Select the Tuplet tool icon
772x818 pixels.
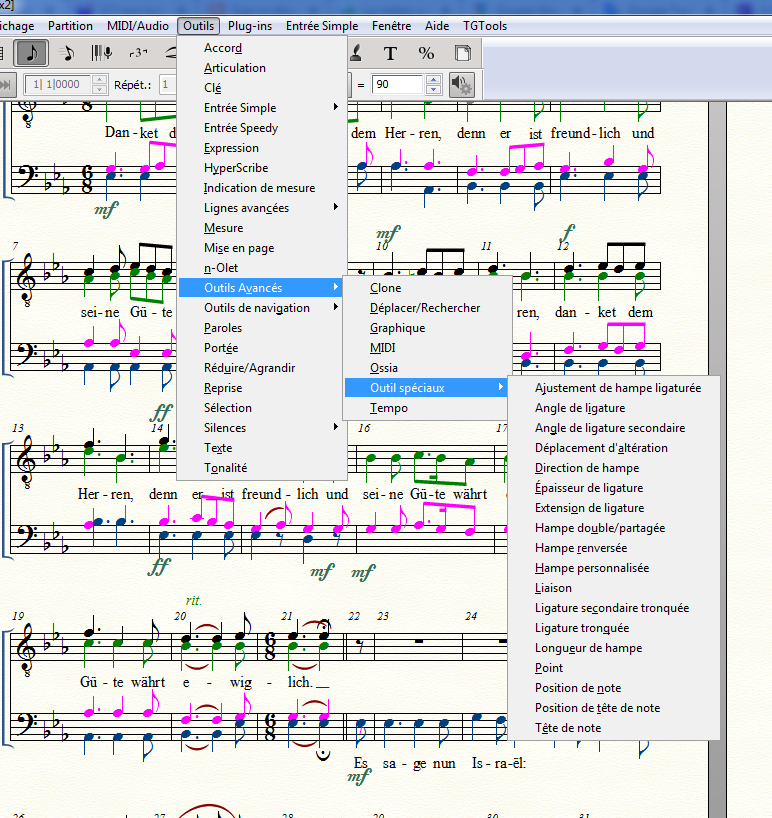[x=137, y=53]
